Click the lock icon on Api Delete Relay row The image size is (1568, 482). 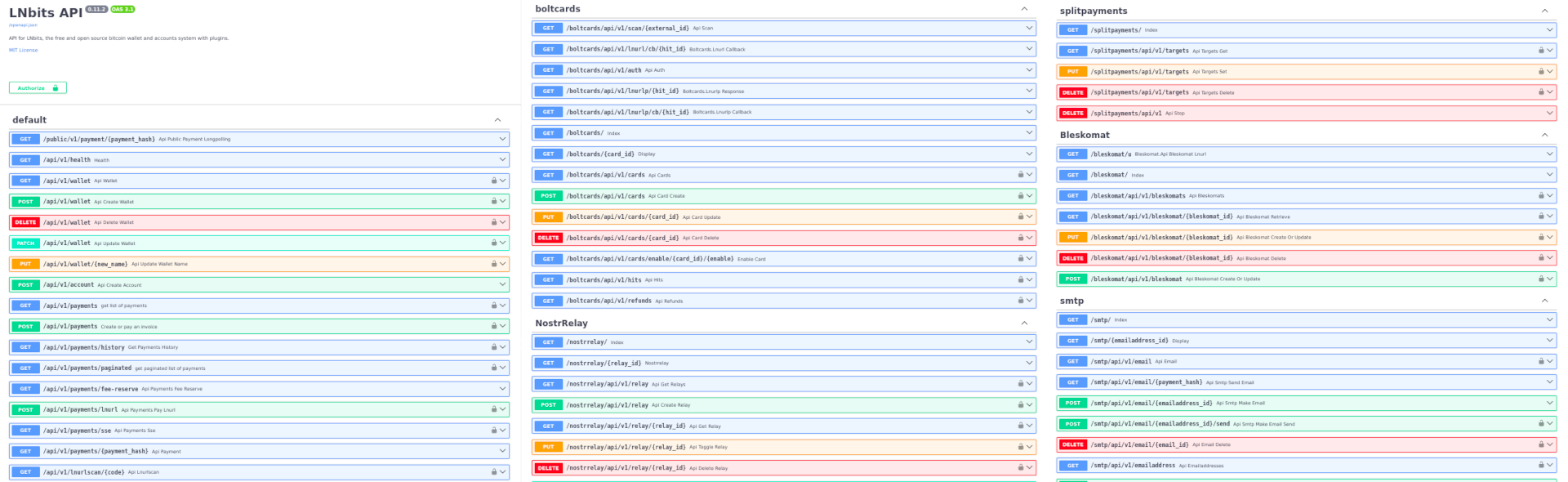coord(1021,468)
